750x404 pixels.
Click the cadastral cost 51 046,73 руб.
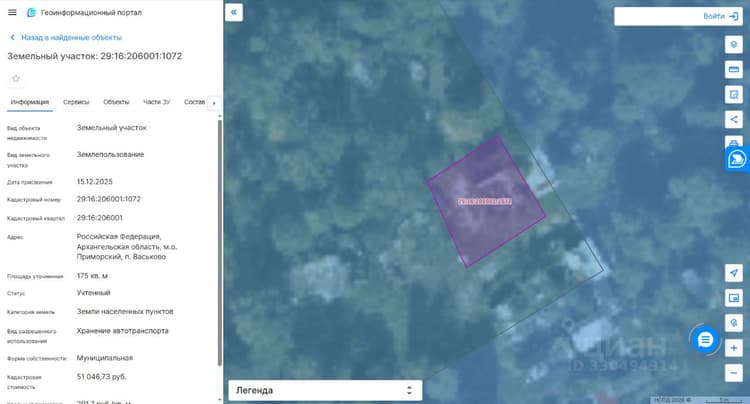(101, 377)
